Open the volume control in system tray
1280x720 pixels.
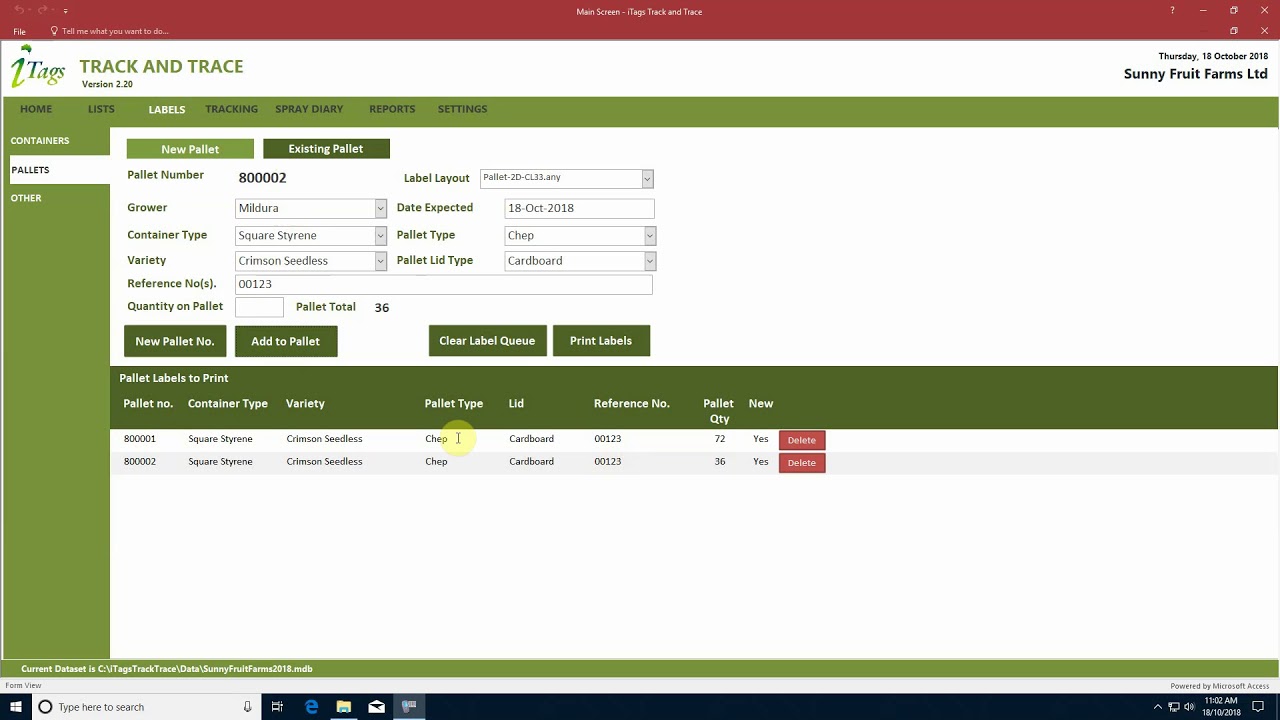[x=1191, y=707]
